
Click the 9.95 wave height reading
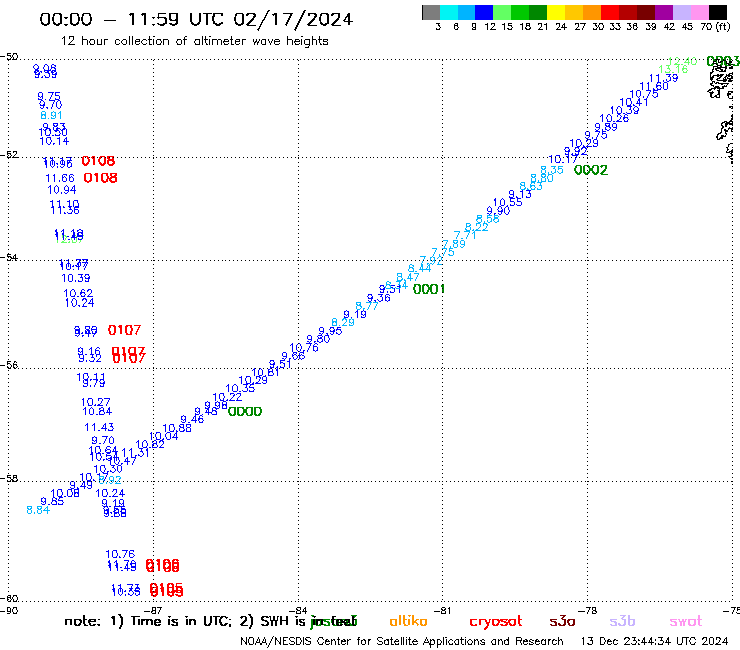[x=330, y=331]
